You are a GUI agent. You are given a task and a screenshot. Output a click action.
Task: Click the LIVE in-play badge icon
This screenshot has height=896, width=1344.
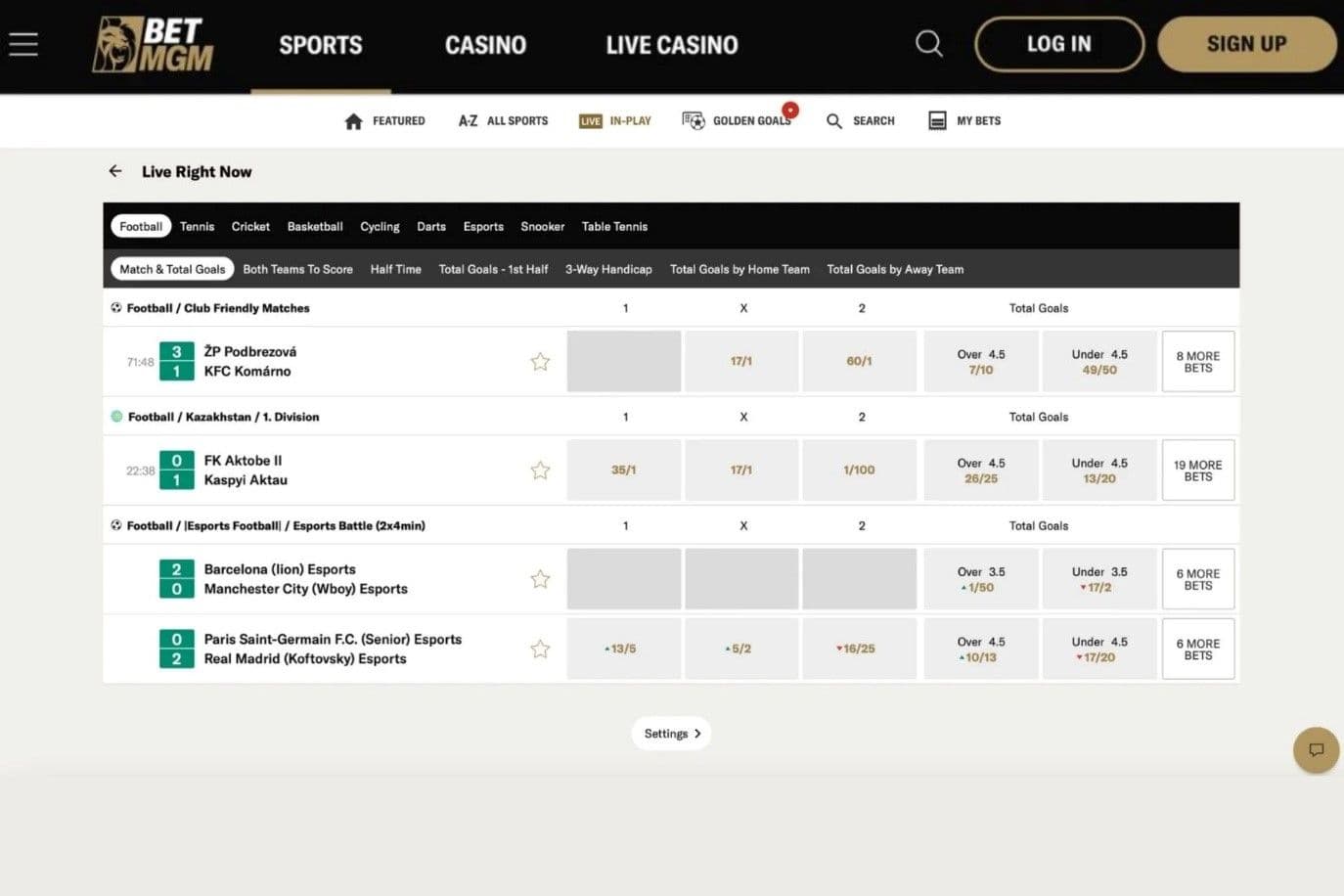pyautogui.click(x=590, y=121)
